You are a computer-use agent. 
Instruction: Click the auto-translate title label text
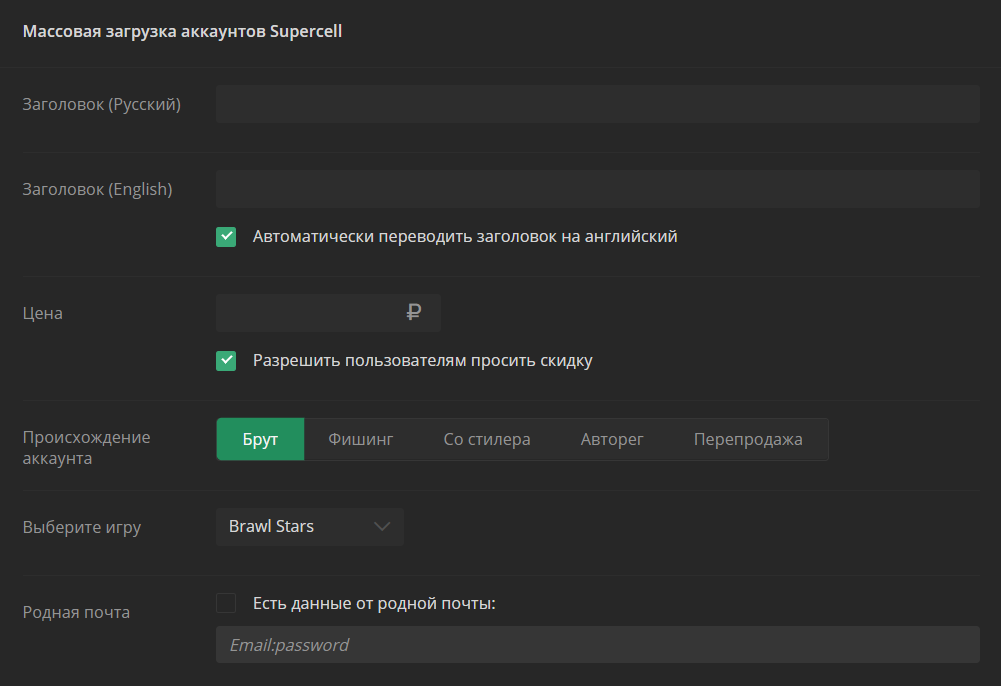click(x=465, y=237)
